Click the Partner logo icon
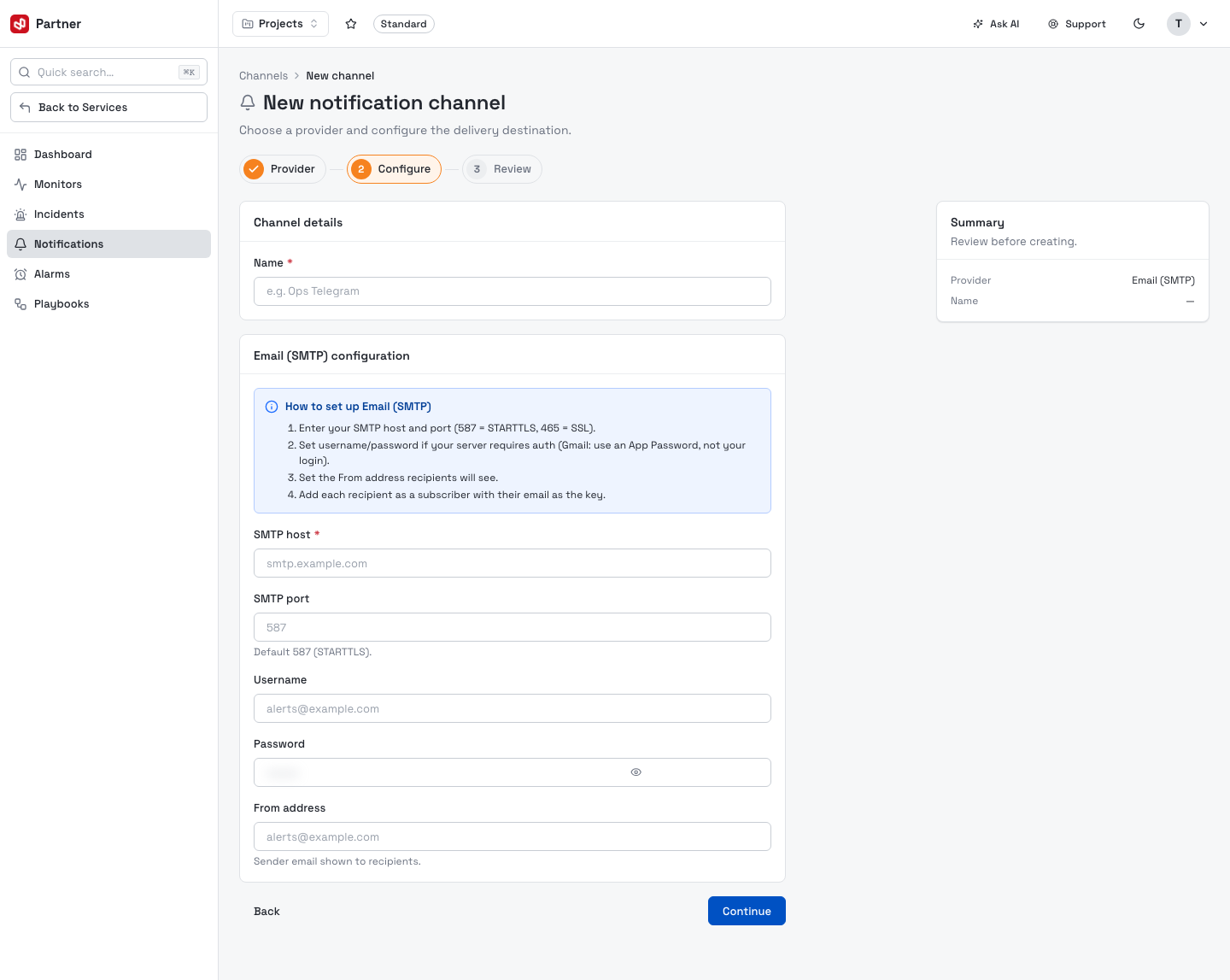The width and height of the screenshot is (1230, 980). 20,24
